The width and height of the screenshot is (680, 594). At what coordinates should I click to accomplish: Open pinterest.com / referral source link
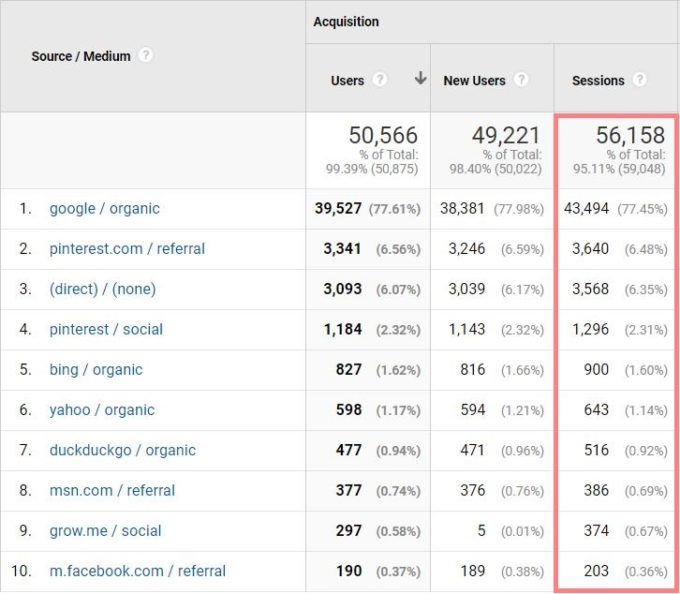coord(127,249)
